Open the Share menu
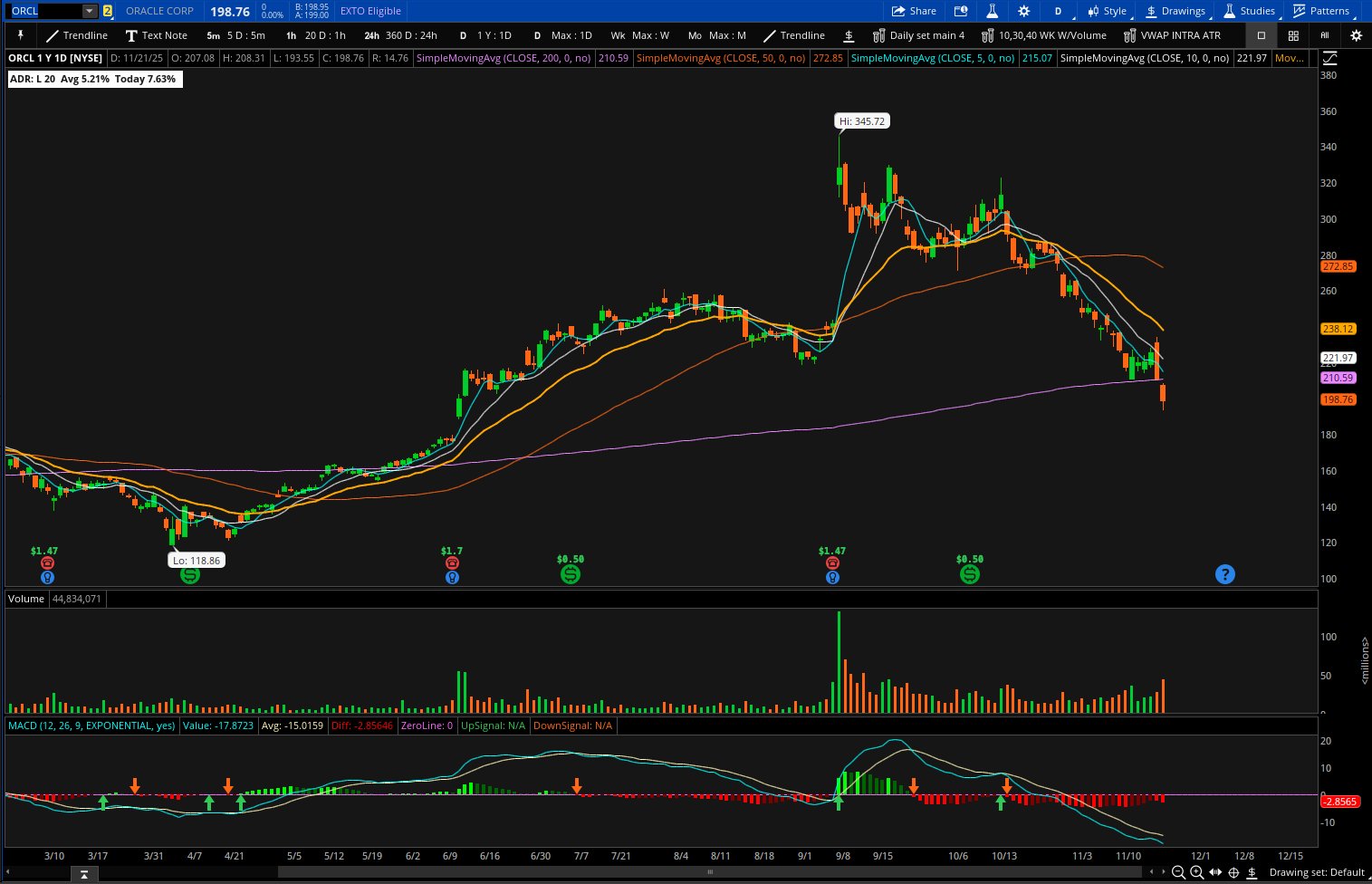The height and width of the screenshot is (884, 1372). 914,11
